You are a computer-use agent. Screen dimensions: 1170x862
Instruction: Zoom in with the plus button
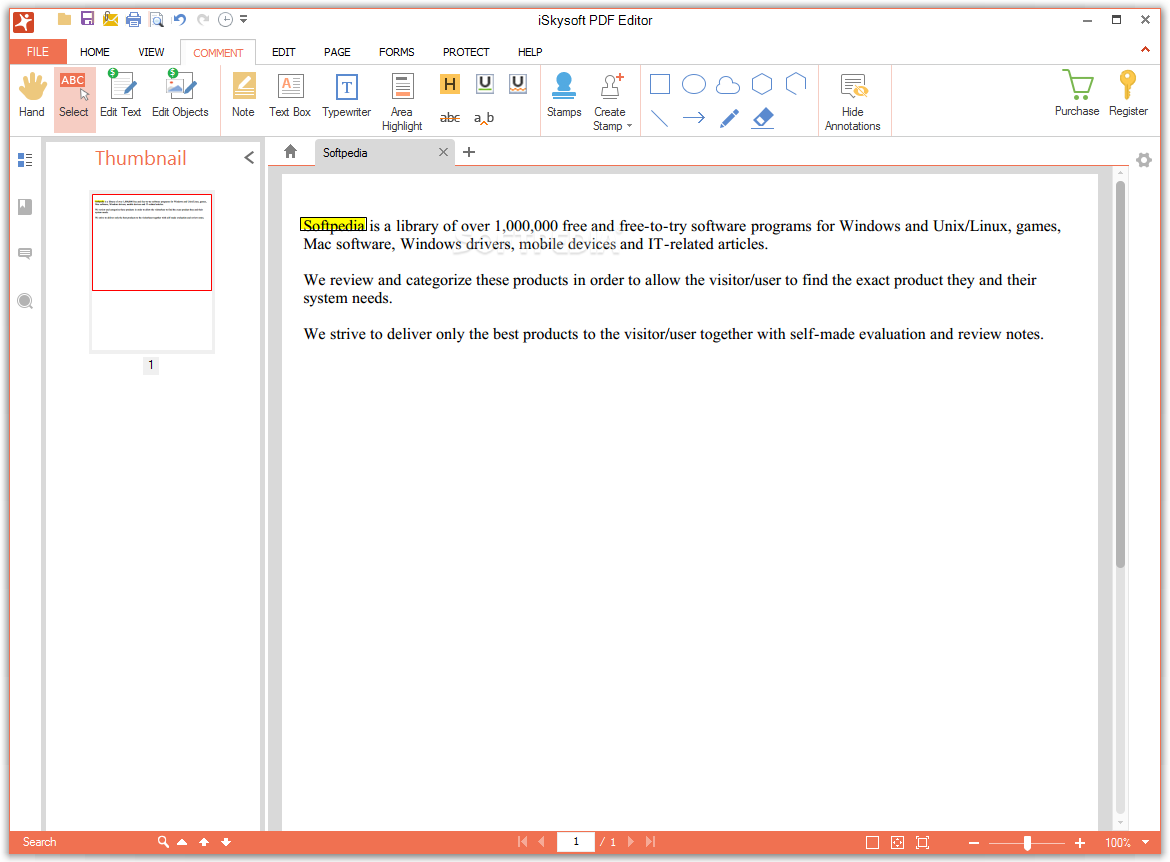[1080, 843]
